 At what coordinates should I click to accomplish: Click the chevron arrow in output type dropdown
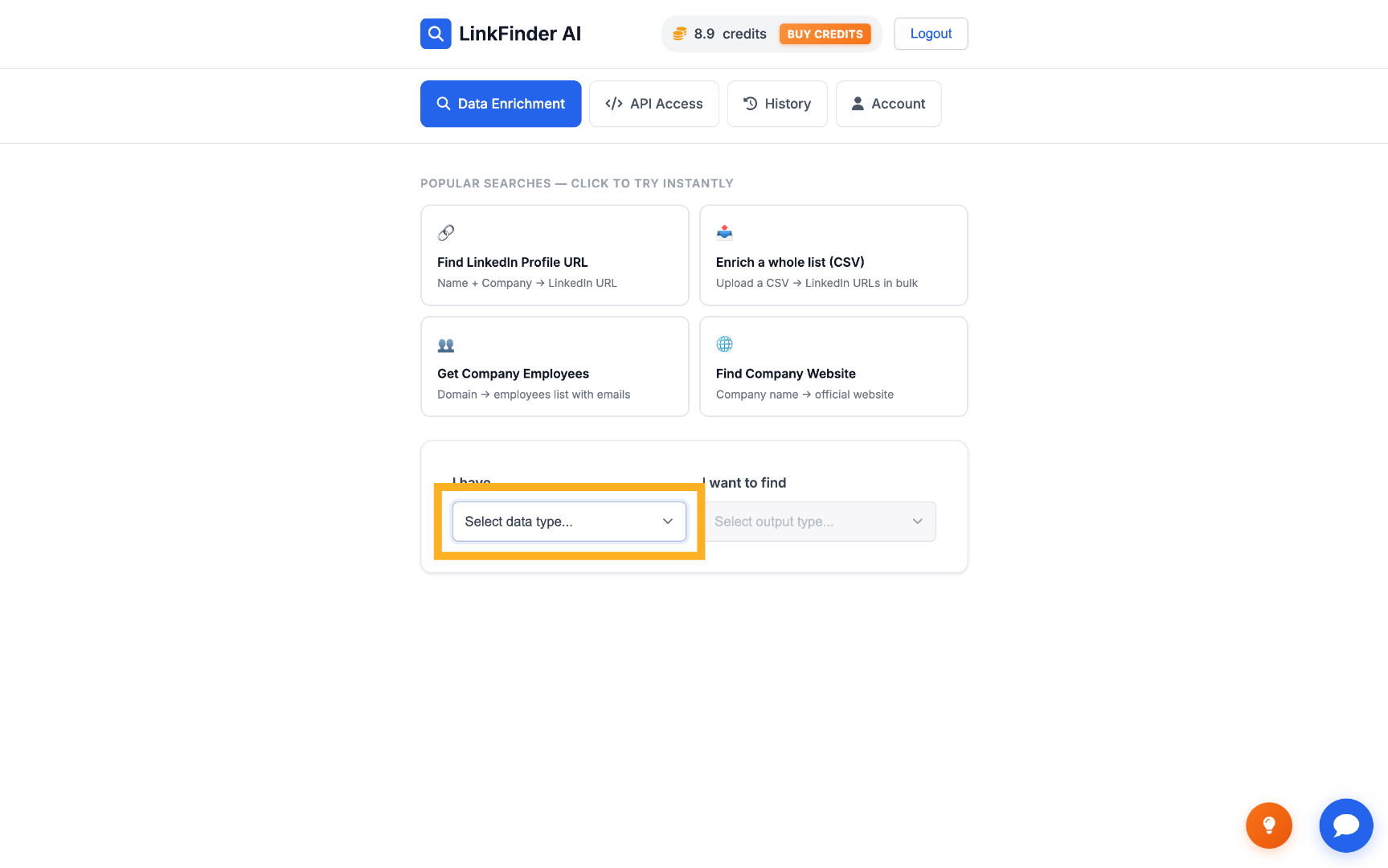coord(918,522)
